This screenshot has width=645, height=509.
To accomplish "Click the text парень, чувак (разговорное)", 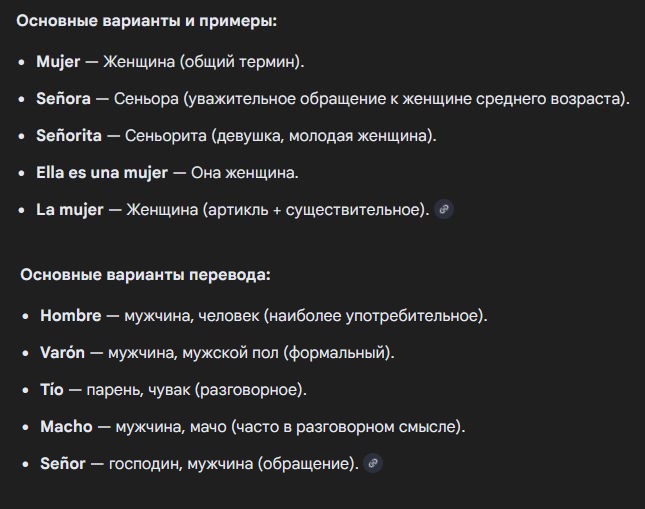I will [197, 390].
